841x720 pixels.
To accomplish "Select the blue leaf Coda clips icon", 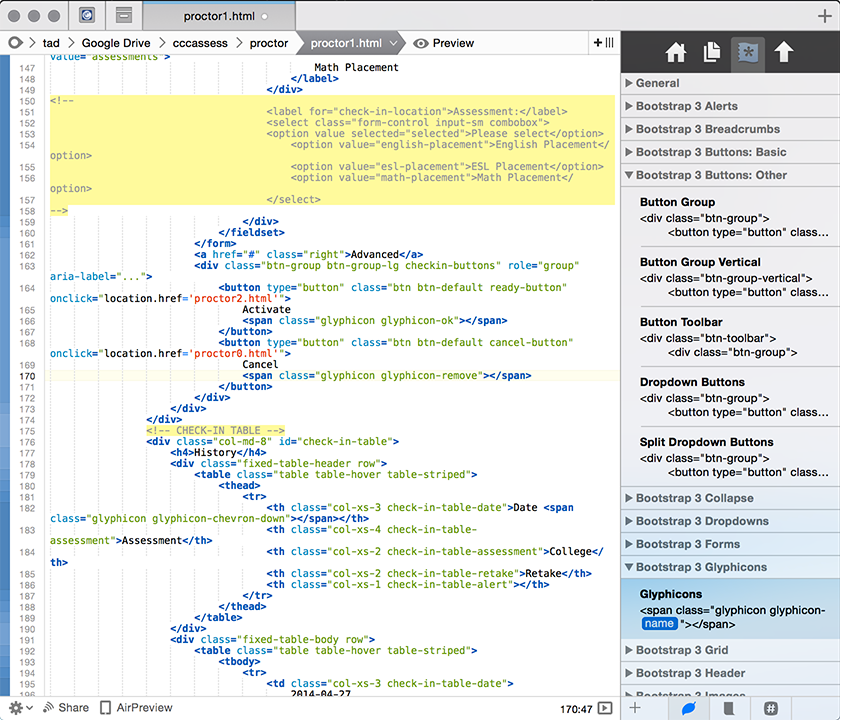I will tap(688, 708).
